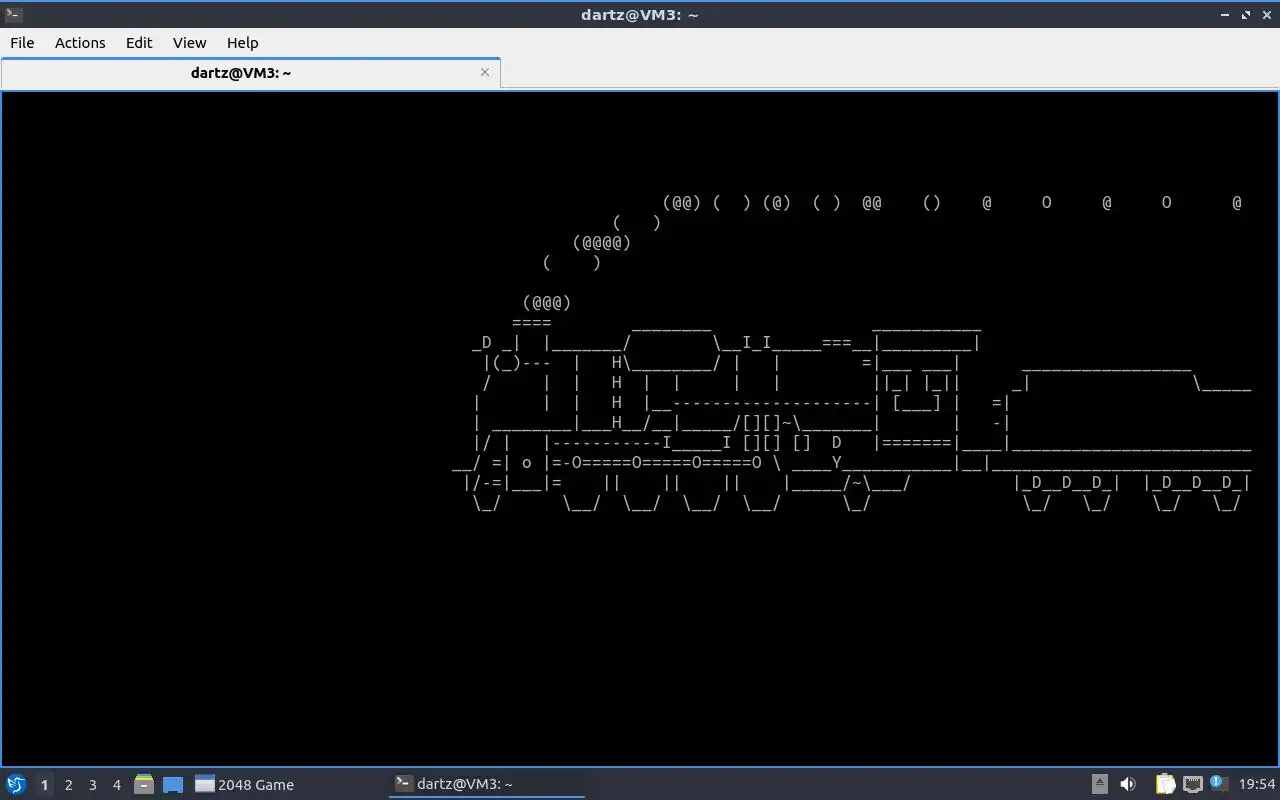Maximize the terminal window
The image size is (1280, 800).
[1246, 15]
